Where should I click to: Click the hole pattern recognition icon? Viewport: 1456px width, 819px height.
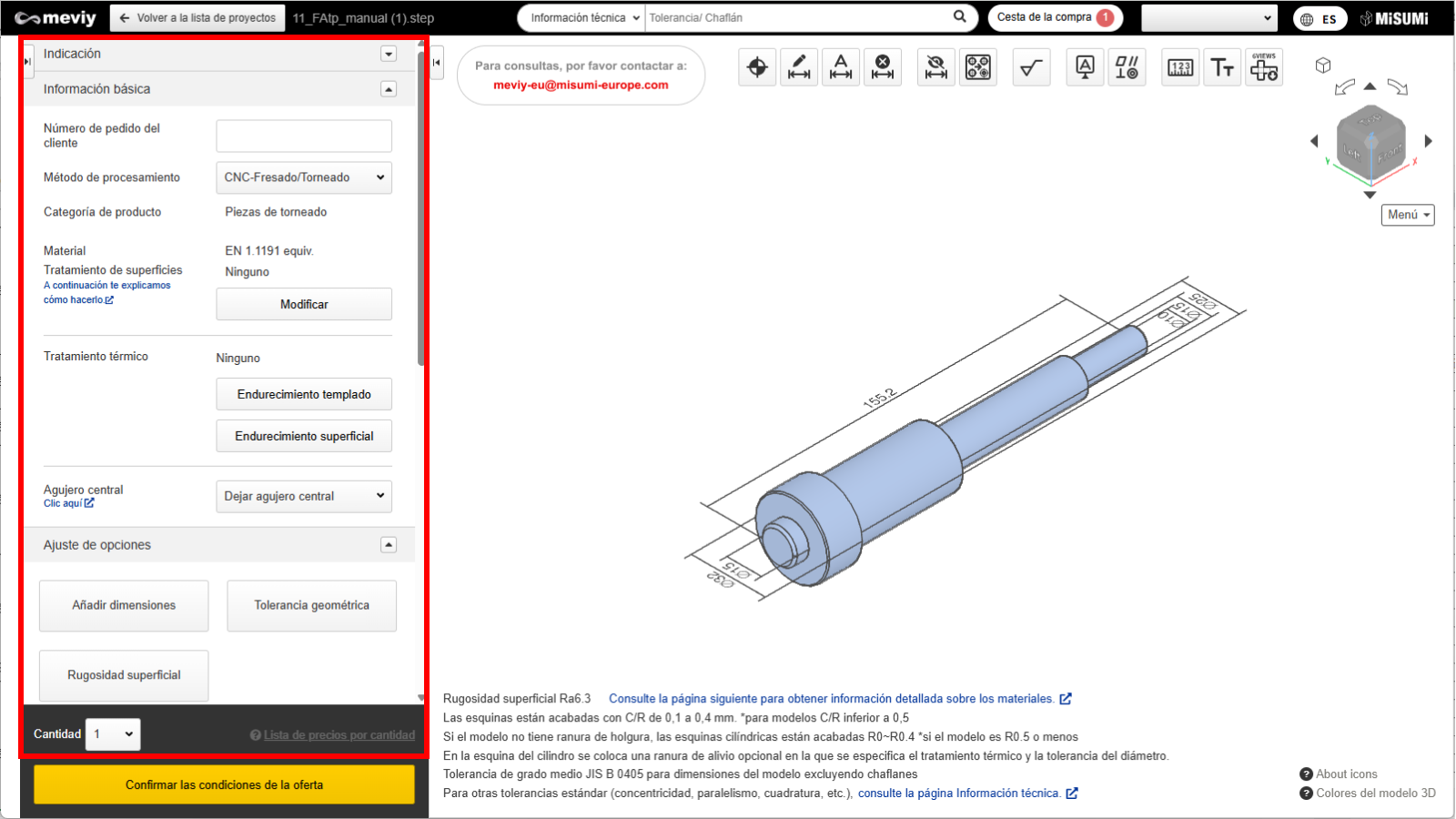coord(978,67)
